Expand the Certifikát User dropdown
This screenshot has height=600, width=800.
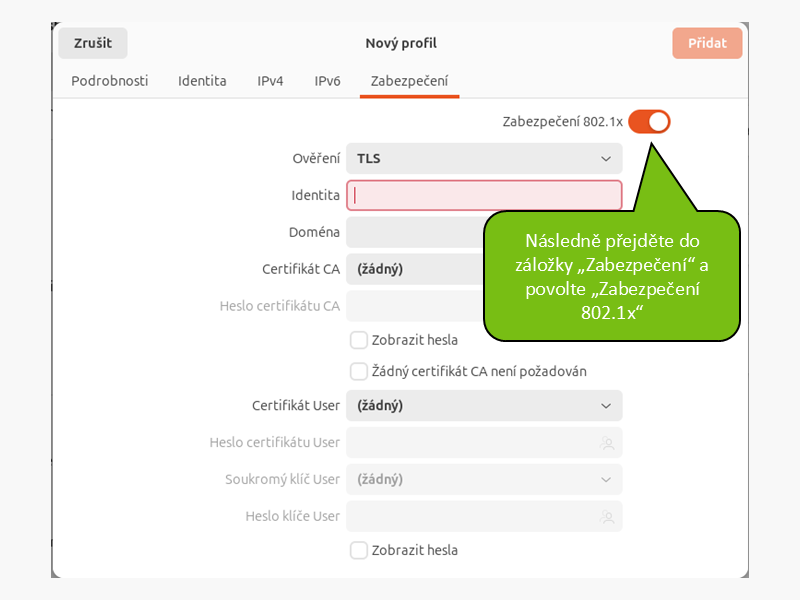tap(484, 406)
